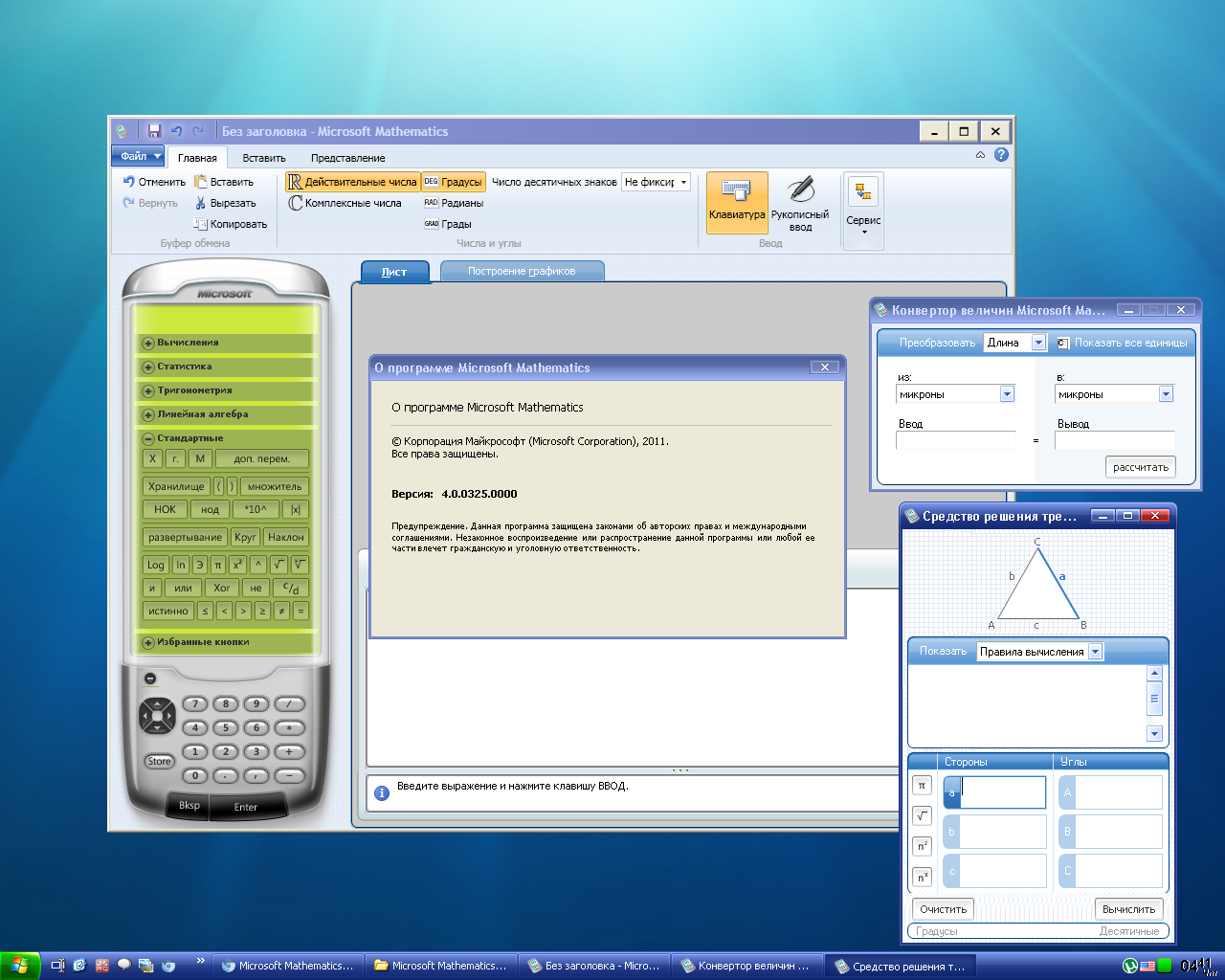Click the x² key on the calculator pad
The image size is (1225, 980).
pyautogui.click(x=237, y=565)
